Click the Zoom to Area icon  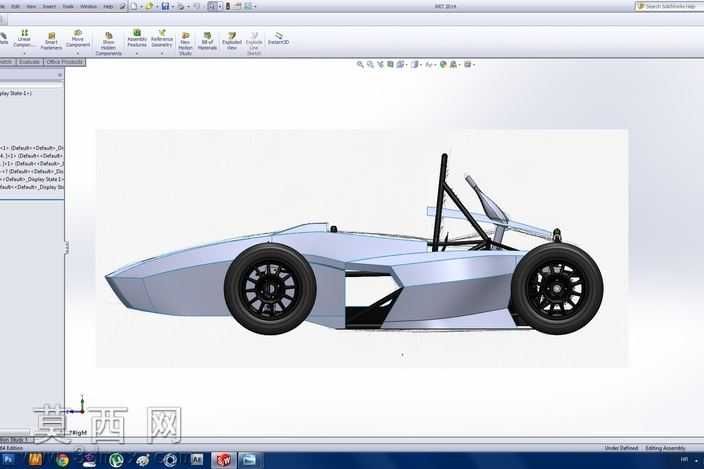(370, 65)
